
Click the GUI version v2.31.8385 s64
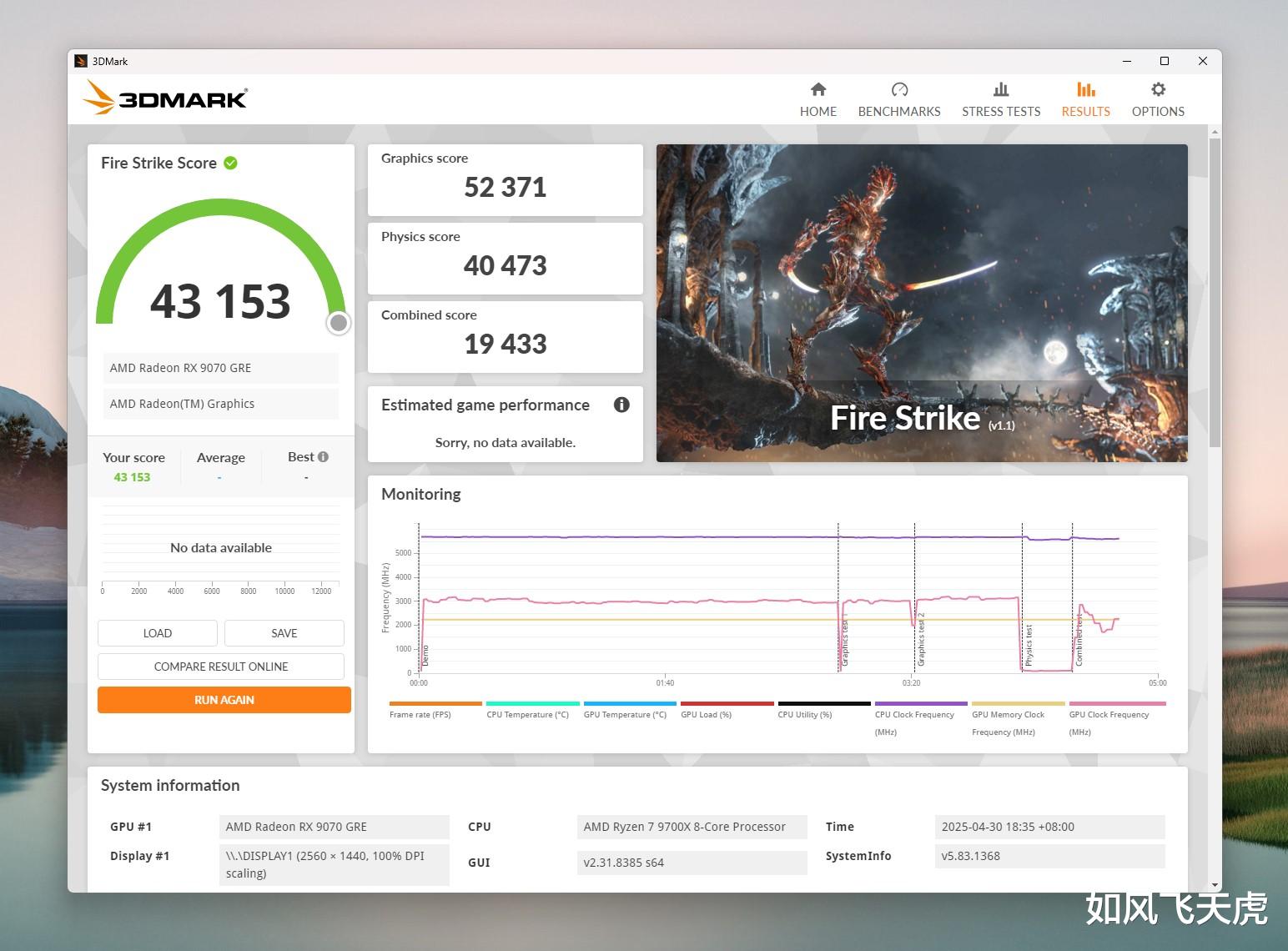pyautogui.click(x=692, y=863)
